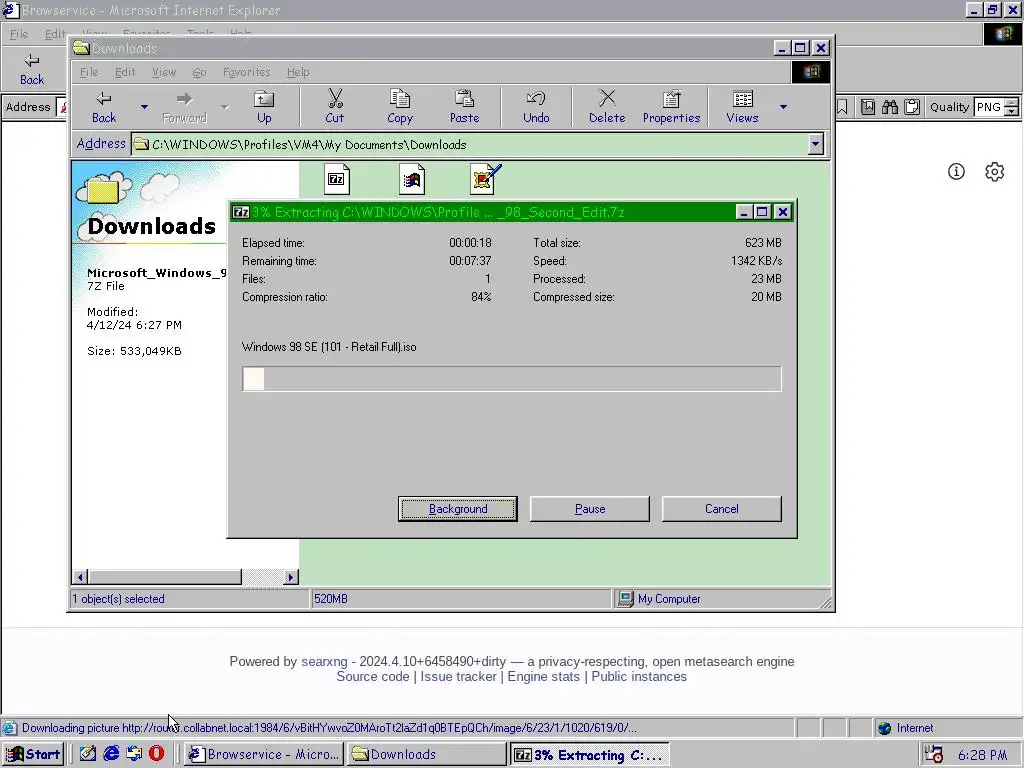
Task: Open the Source code link
Action: point(373,677)
